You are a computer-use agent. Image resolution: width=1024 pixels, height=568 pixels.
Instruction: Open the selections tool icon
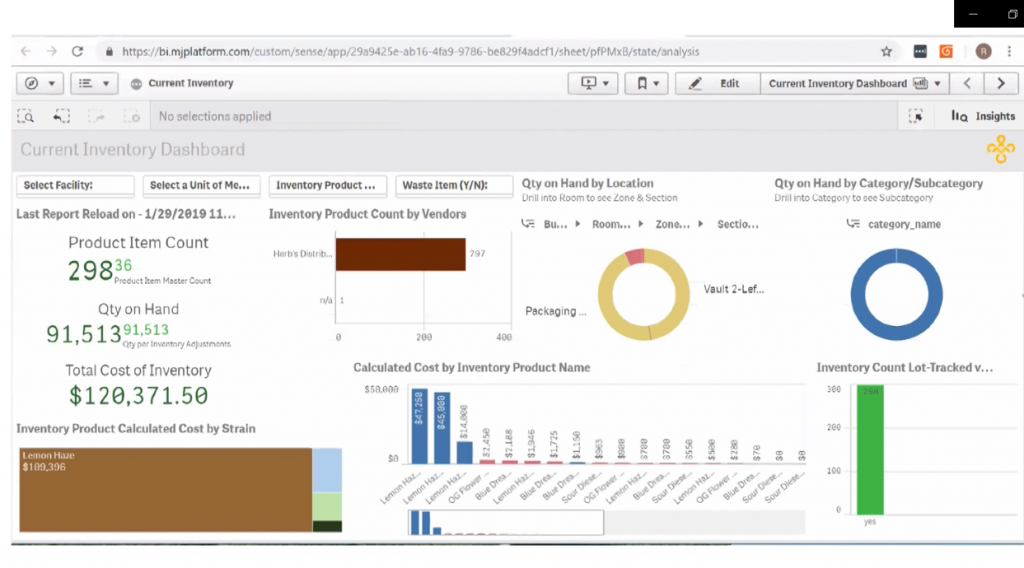(915, 117)
